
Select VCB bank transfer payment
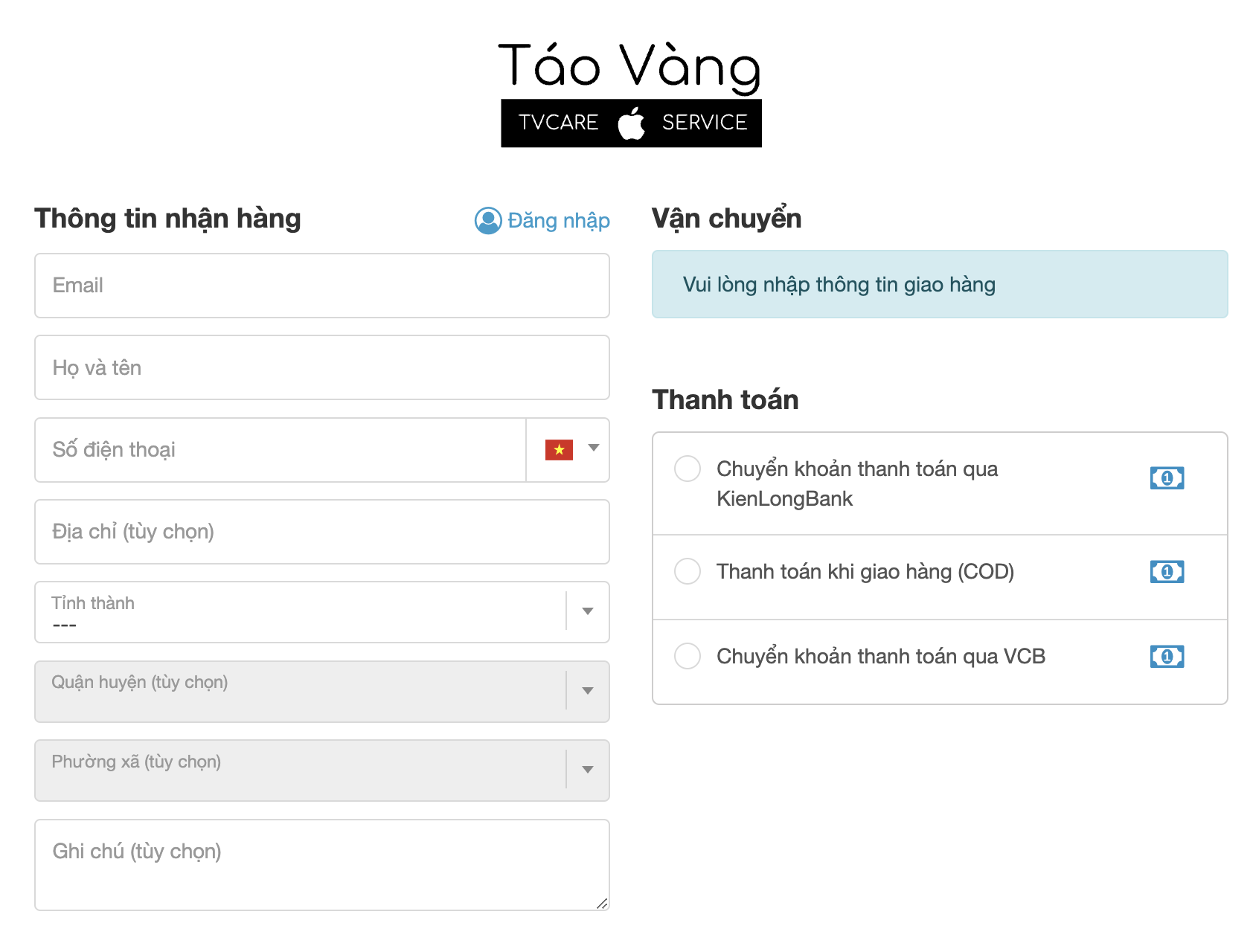688,657
